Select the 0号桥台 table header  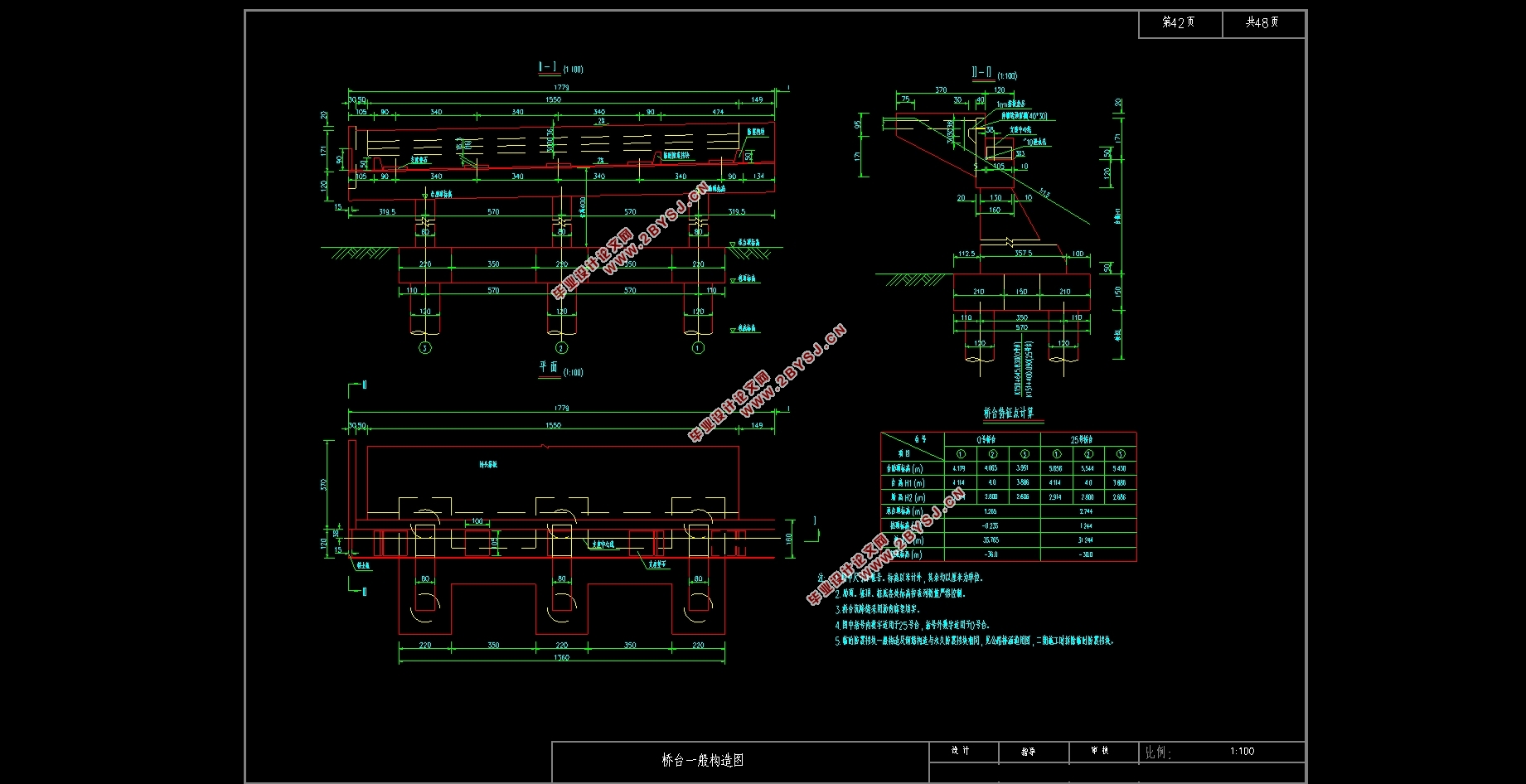tap(986, 439)
